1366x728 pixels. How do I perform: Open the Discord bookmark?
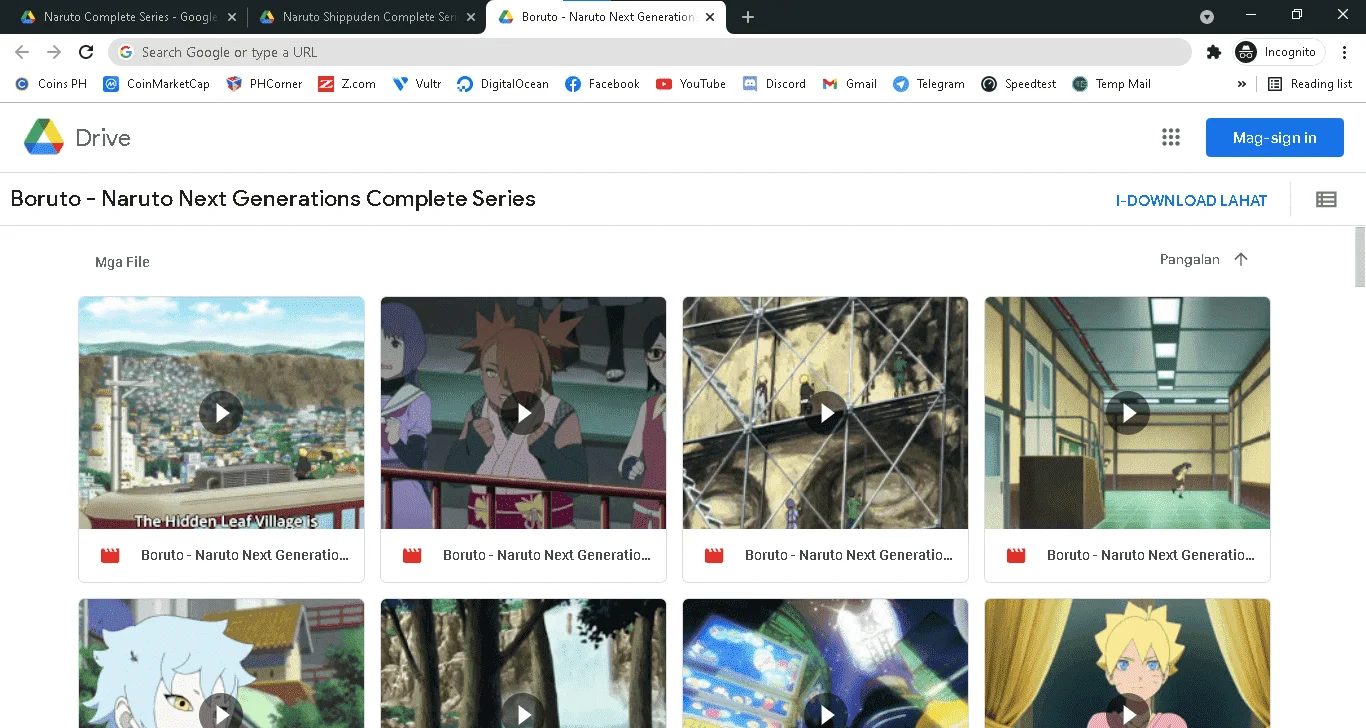point(774,84)
